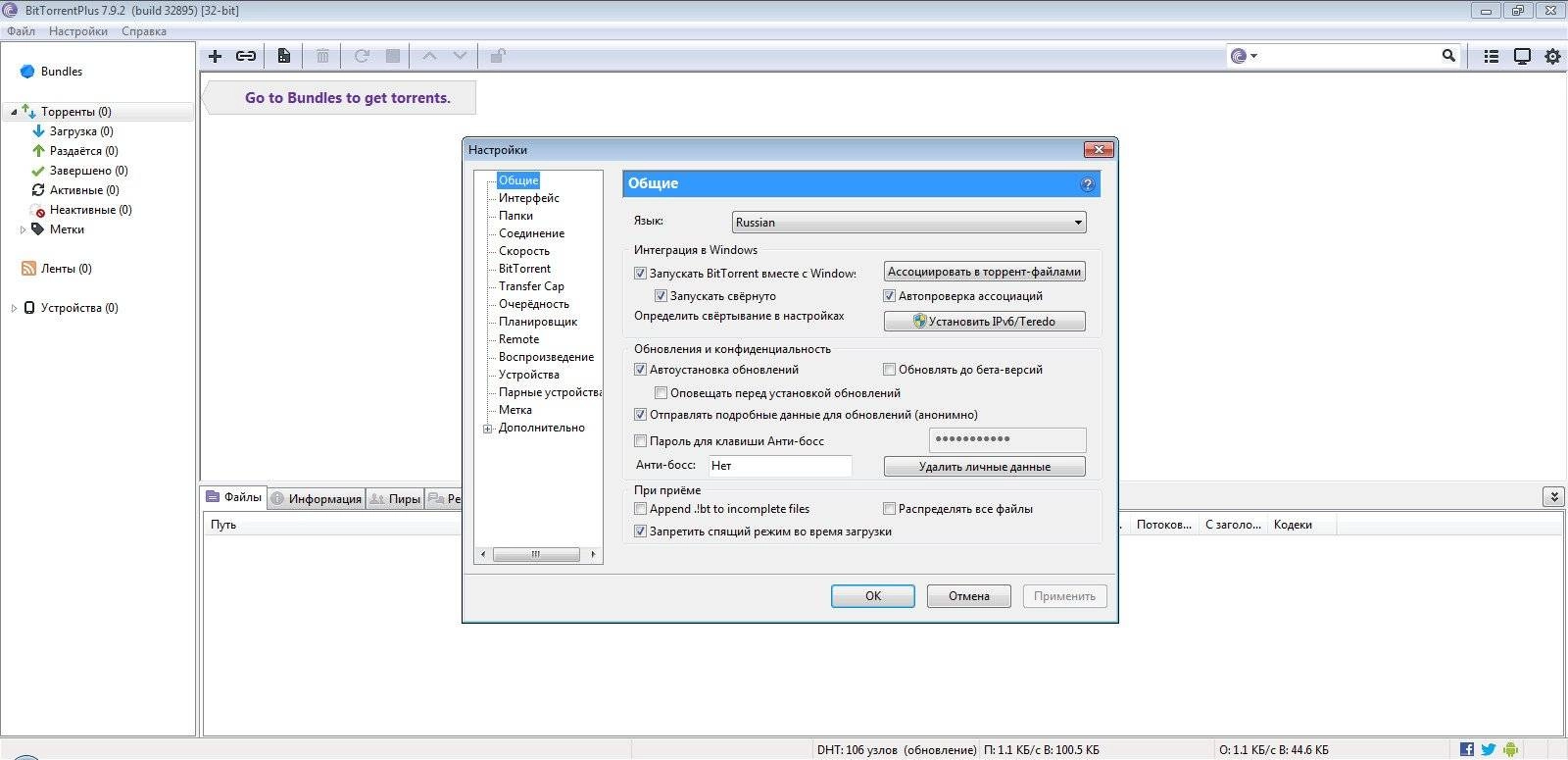Create new torrent document icon
The height and width of the screenshot is (760, 1568).
click(284, 56)
